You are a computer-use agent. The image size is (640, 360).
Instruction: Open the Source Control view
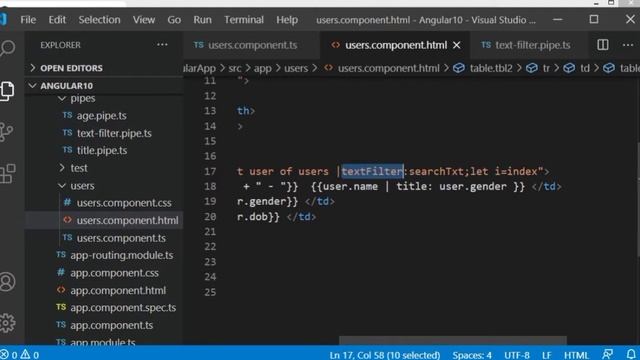click(7, 132)
